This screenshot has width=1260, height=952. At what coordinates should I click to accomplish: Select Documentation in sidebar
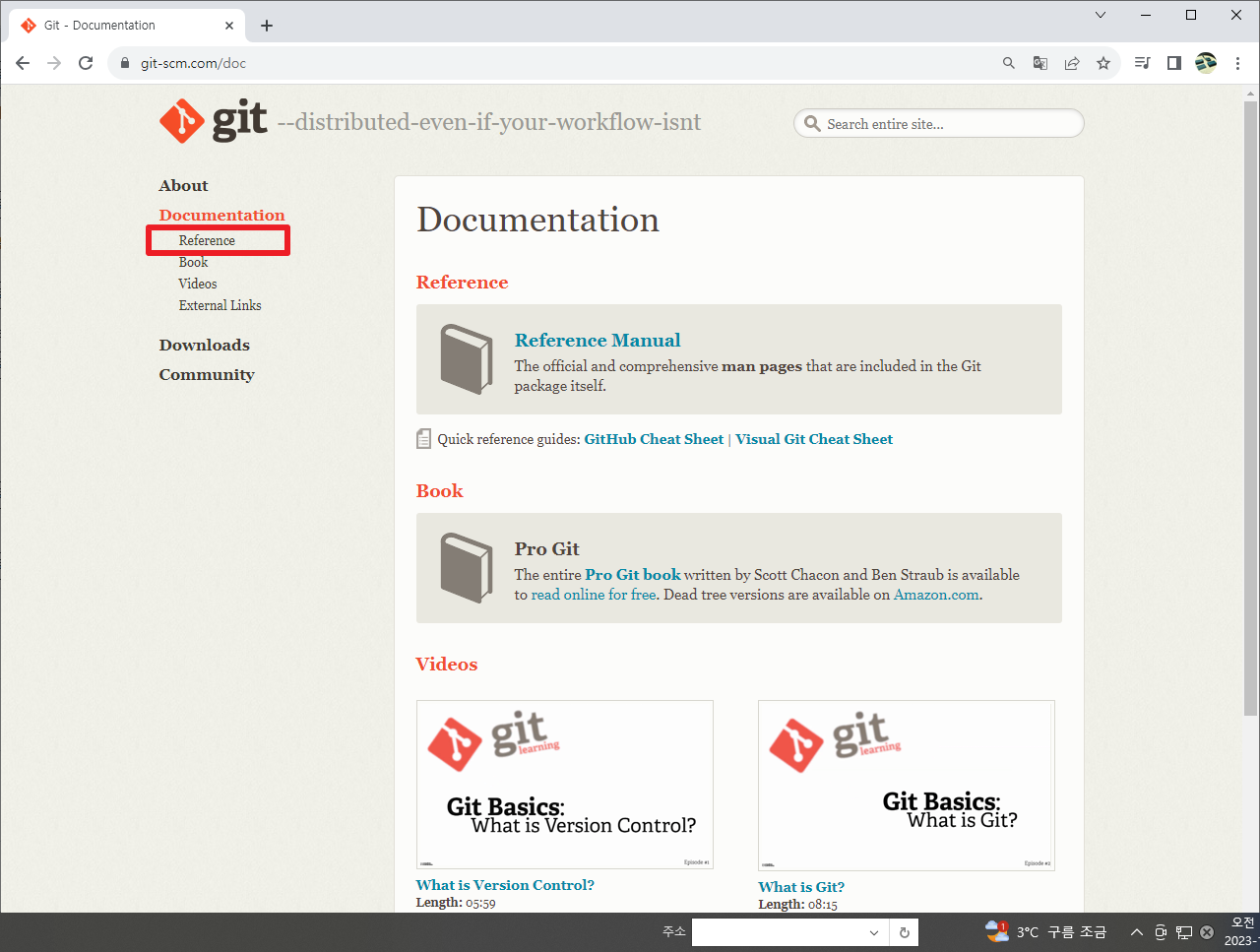(221, 215)
